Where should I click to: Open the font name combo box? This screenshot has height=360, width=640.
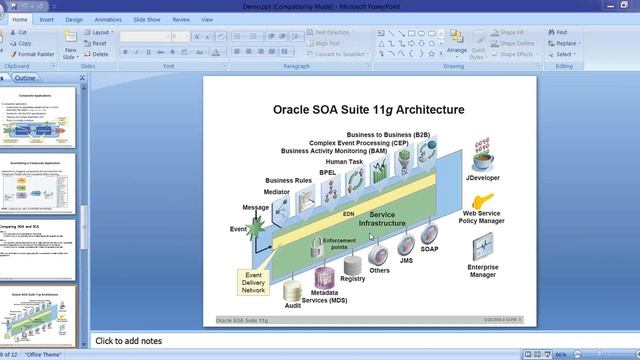(x=145, y=36)
